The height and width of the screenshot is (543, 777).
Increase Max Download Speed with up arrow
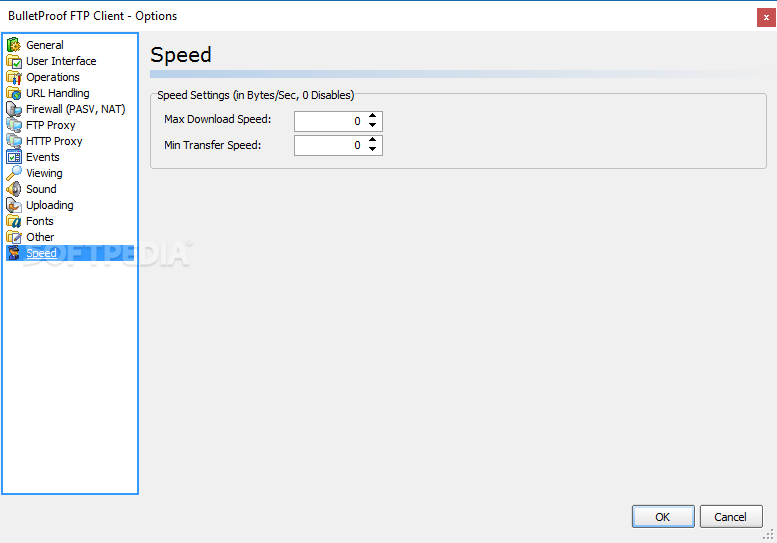pyautogui.click(x=373, y=116)
